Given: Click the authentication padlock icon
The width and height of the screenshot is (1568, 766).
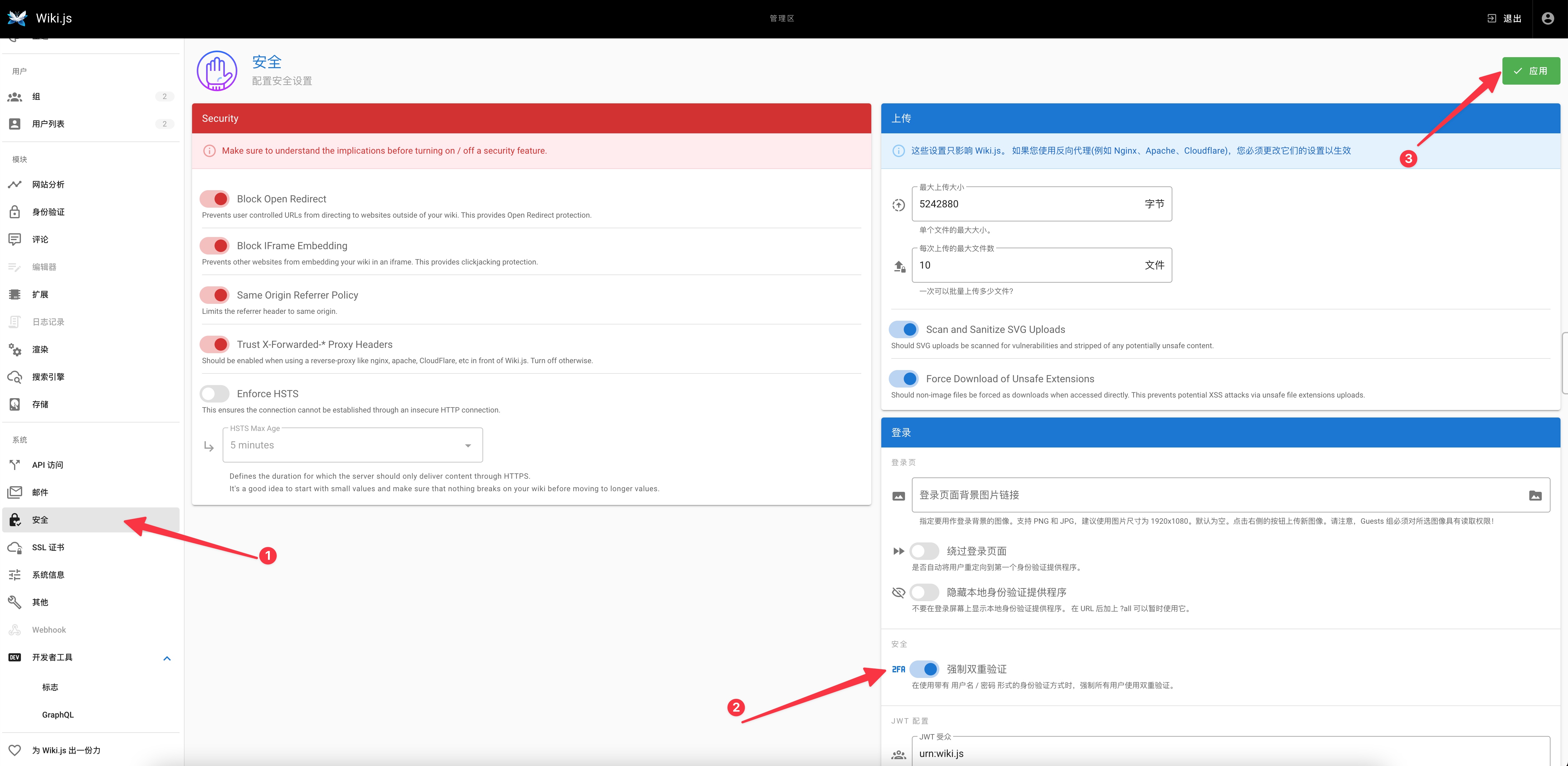Looking at the screenshot, I should (x=15, y=212).
